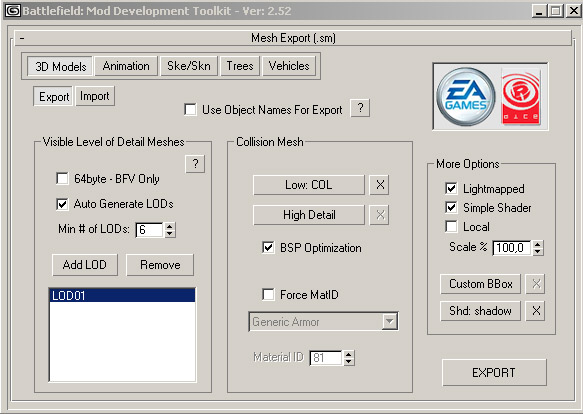Click the Shd: shadow button
The height and width of the screenshot is (414, 583).
click(480, 311)
